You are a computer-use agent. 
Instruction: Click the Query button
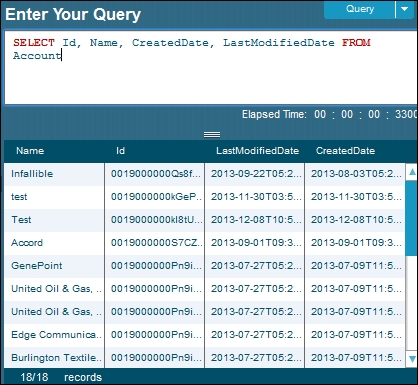359,9
